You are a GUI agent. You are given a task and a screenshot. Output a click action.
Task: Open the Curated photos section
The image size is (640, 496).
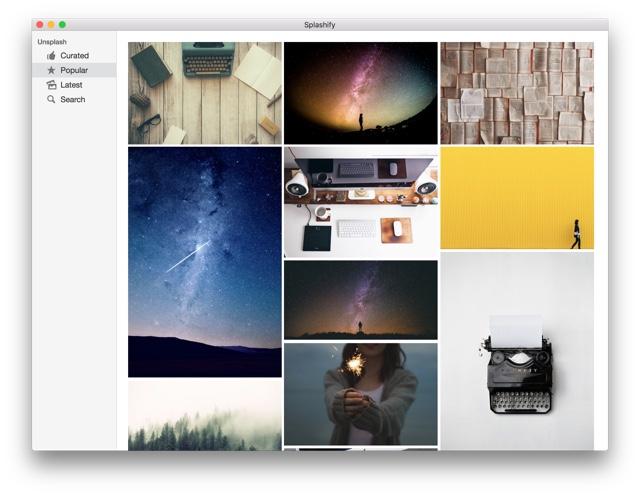[74, 56]
